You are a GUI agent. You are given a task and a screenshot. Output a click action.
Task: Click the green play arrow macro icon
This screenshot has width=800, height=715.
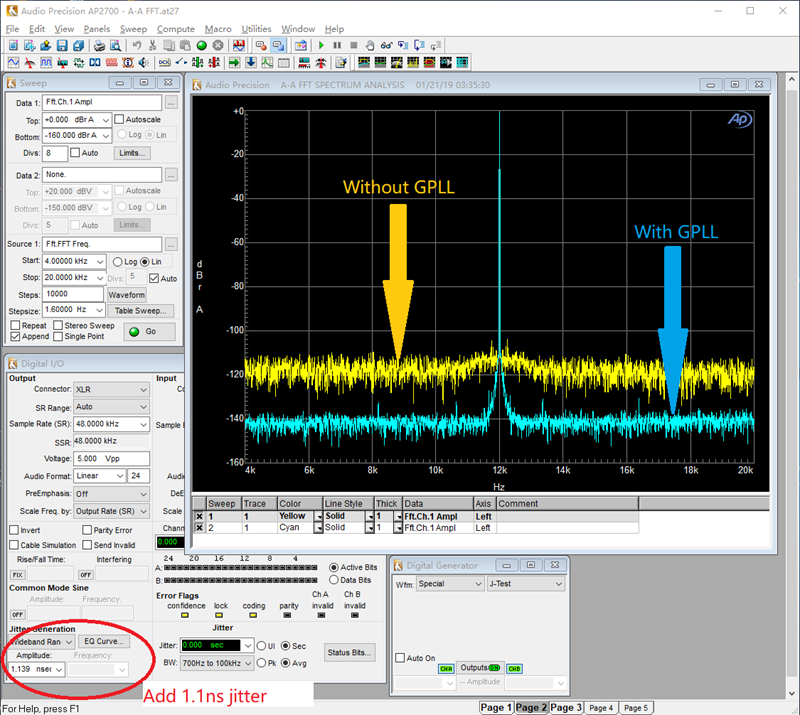tap(321, 45)
